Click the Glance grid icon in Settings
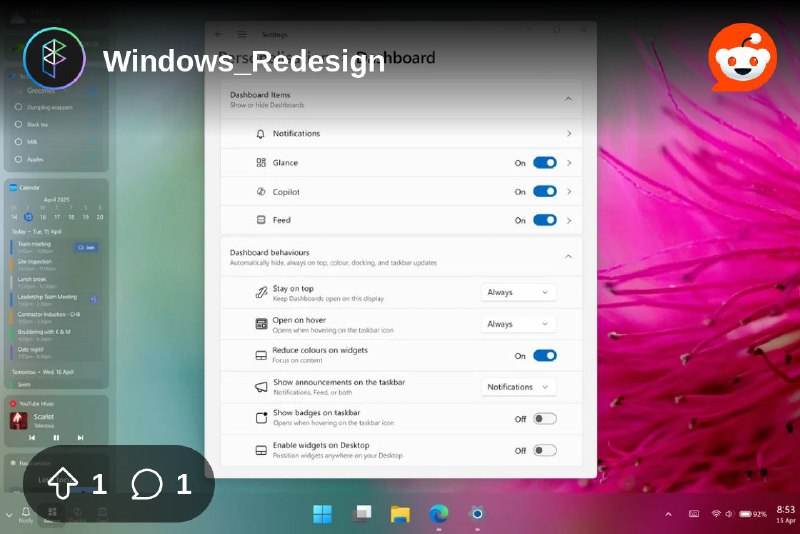Viewport: 800px width, 534px height. pos(261,163)
